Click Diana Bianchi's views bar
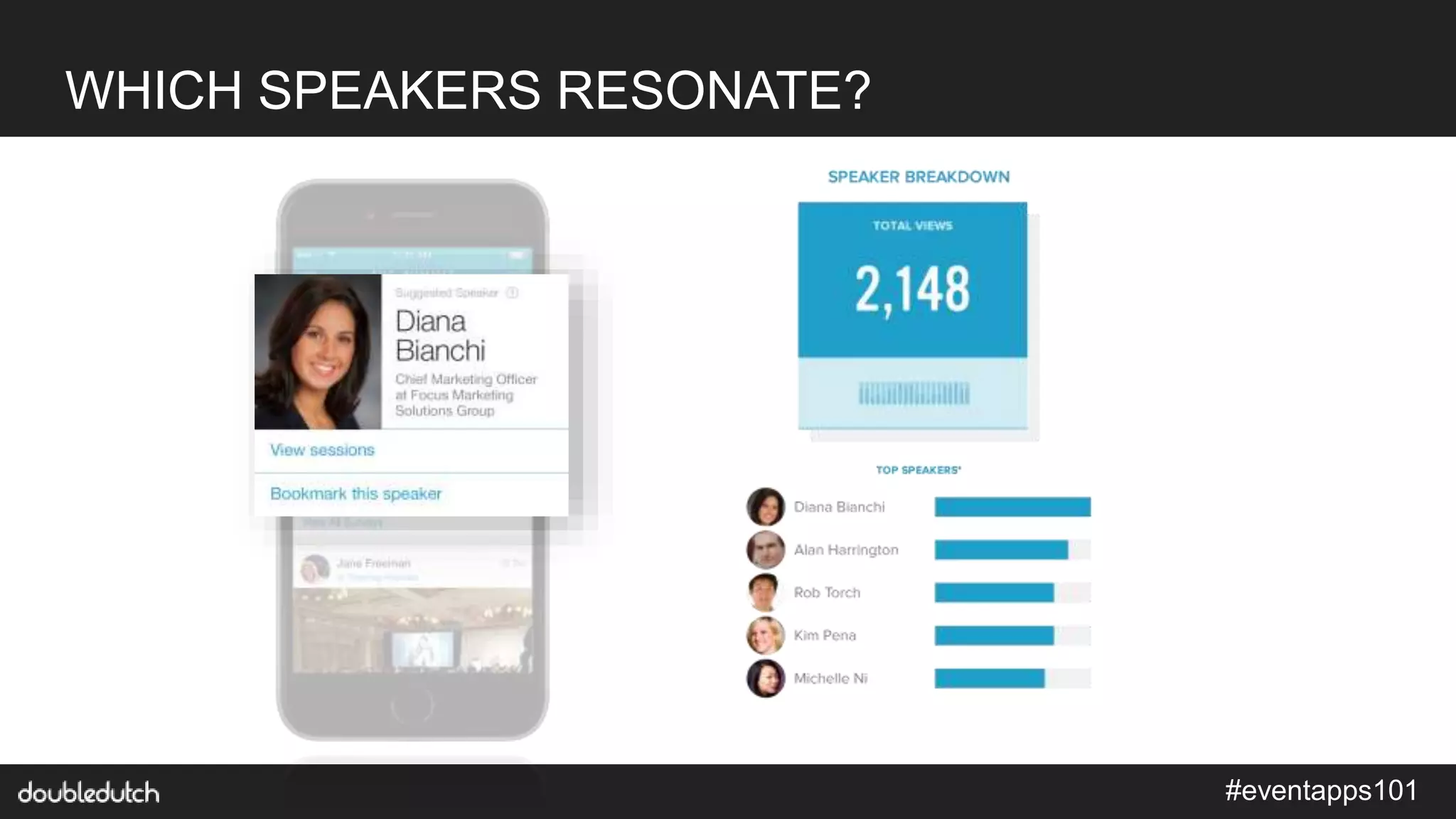The image size is (1456, 819). [1012, 507]
